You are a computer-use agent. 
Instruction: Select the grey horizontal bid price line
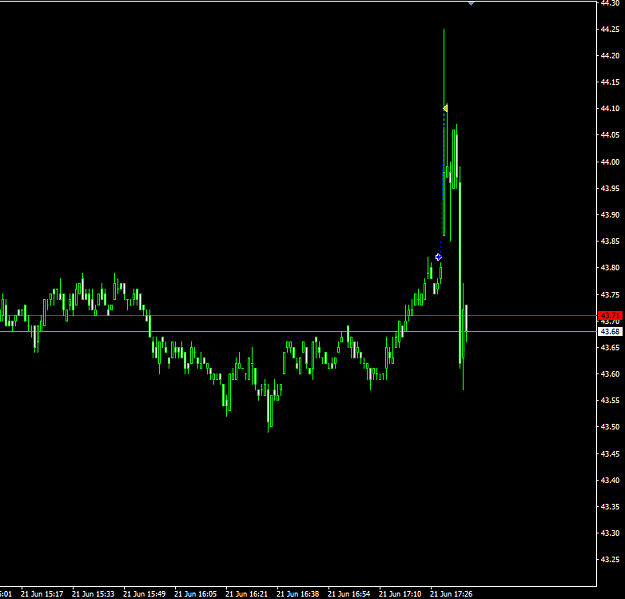click(298, 332)
